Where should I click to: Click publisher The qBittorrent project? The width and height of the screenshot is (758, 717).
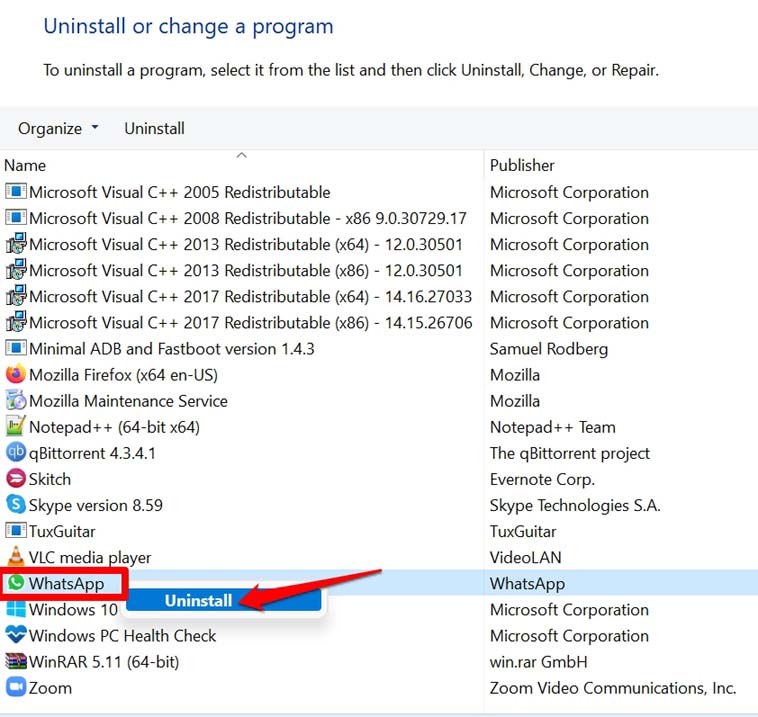click(569, 454)
